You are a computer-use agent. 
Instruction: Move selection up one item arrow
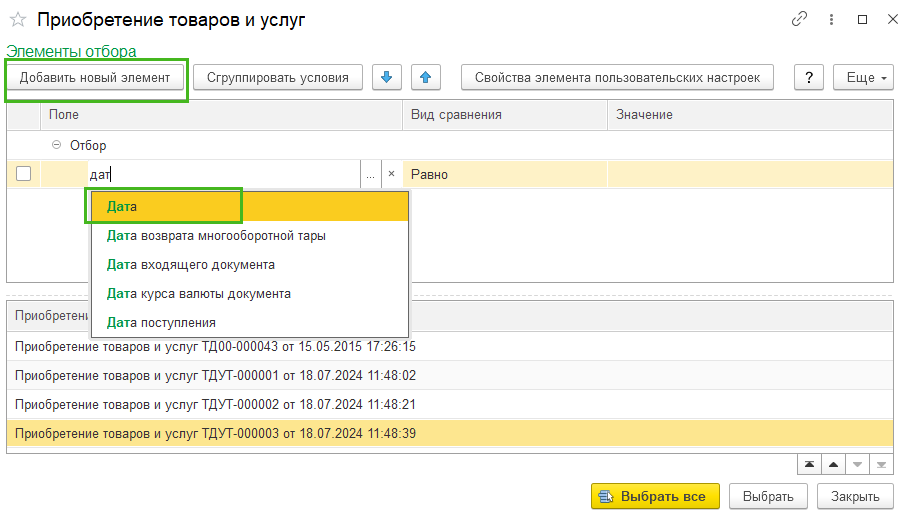click(x=834, y=464)
